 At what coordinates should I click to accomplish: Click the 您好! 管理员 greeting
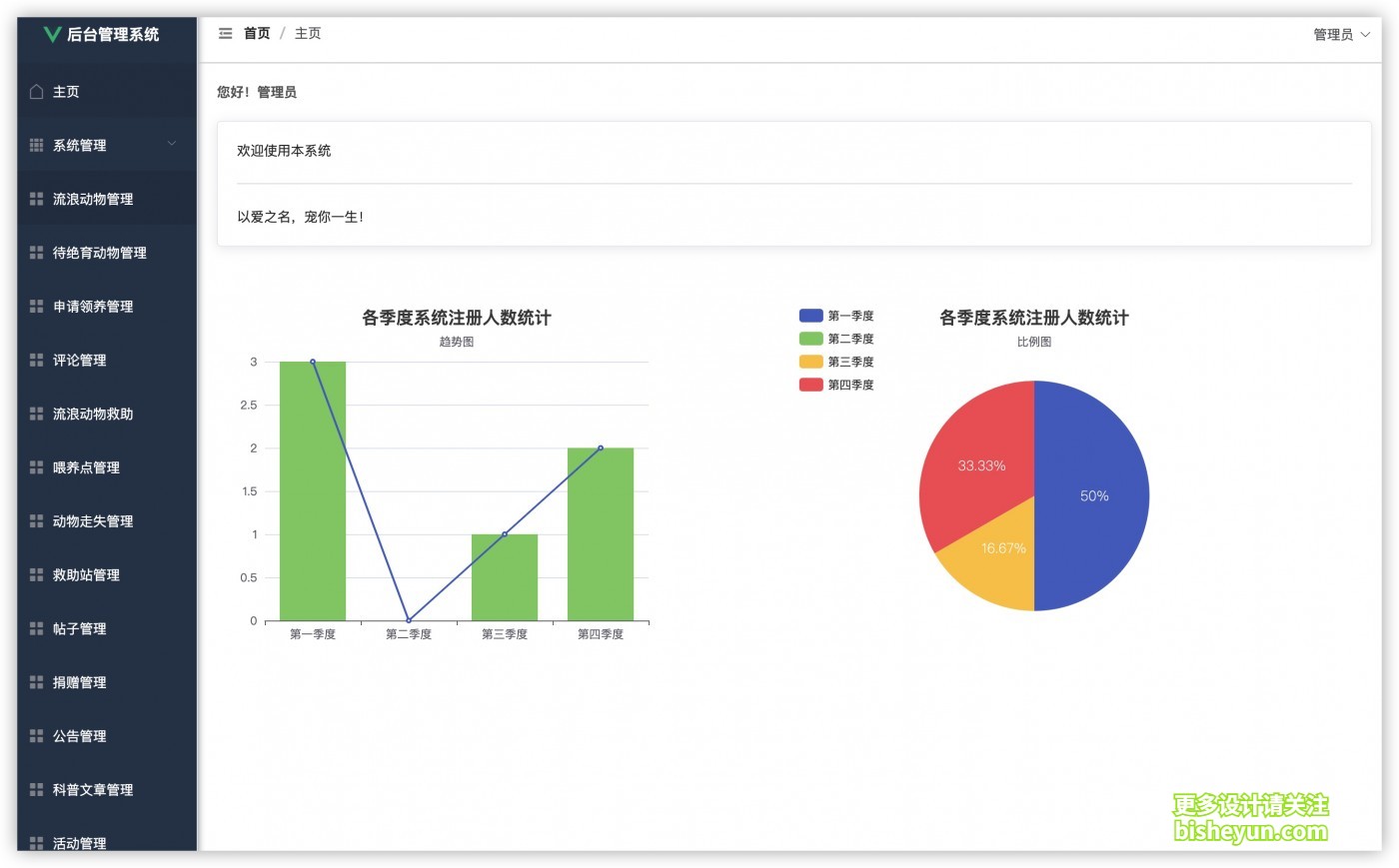pyautogui.click(x=257, y=92)
